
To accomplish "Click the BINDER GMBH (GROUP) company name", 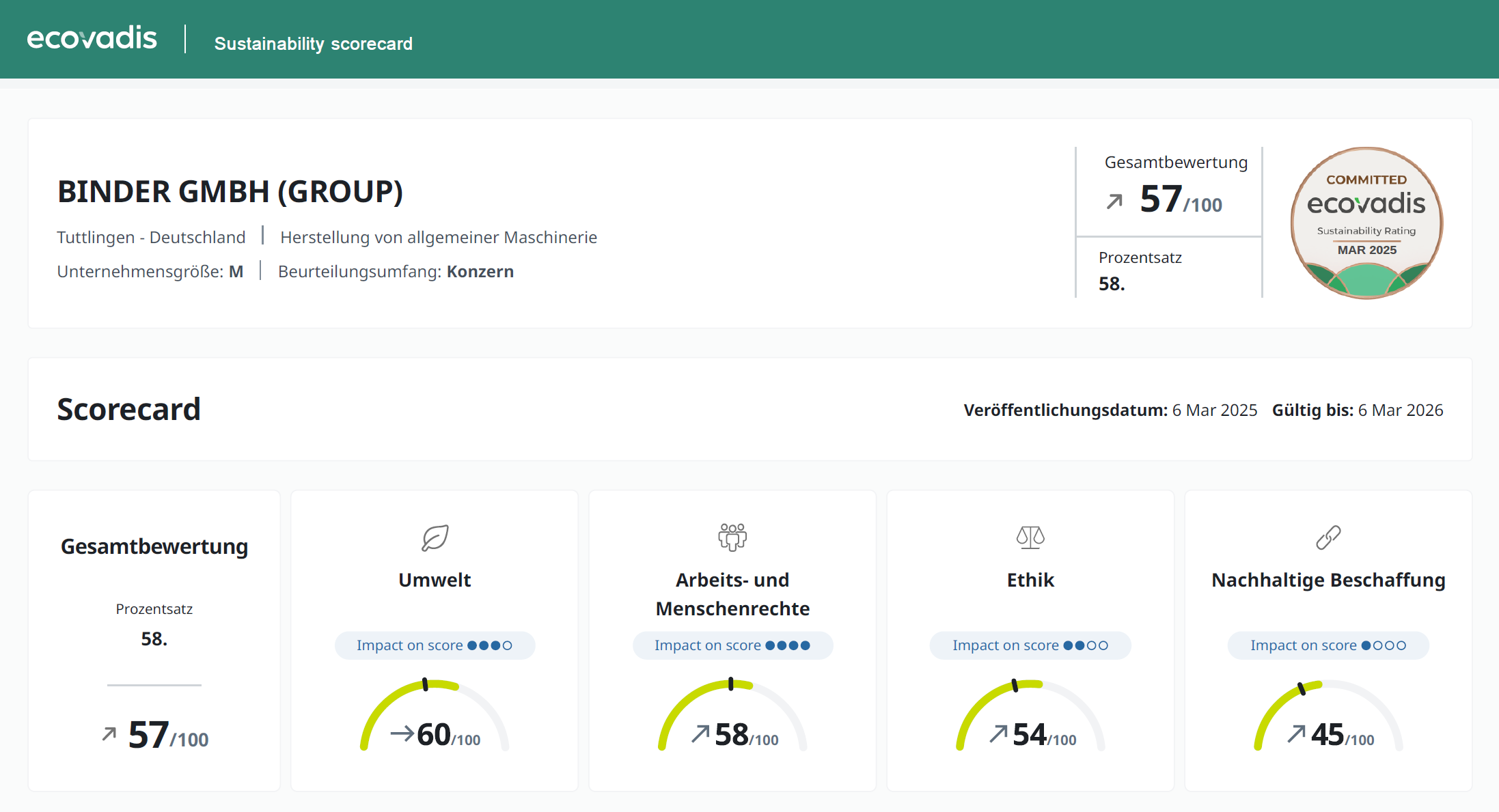I will click(230, 192).
